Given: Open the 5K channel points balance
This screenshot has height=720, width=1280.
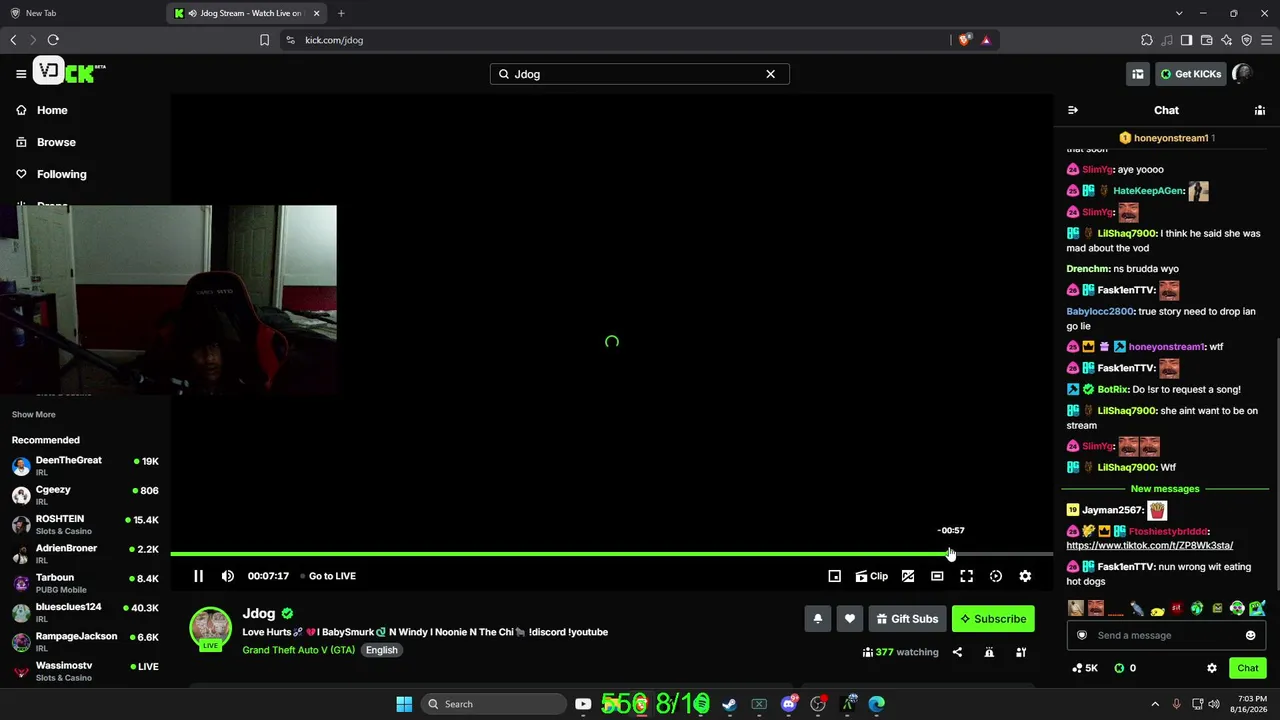Looking at the screenshot, I should [1085, 668].
